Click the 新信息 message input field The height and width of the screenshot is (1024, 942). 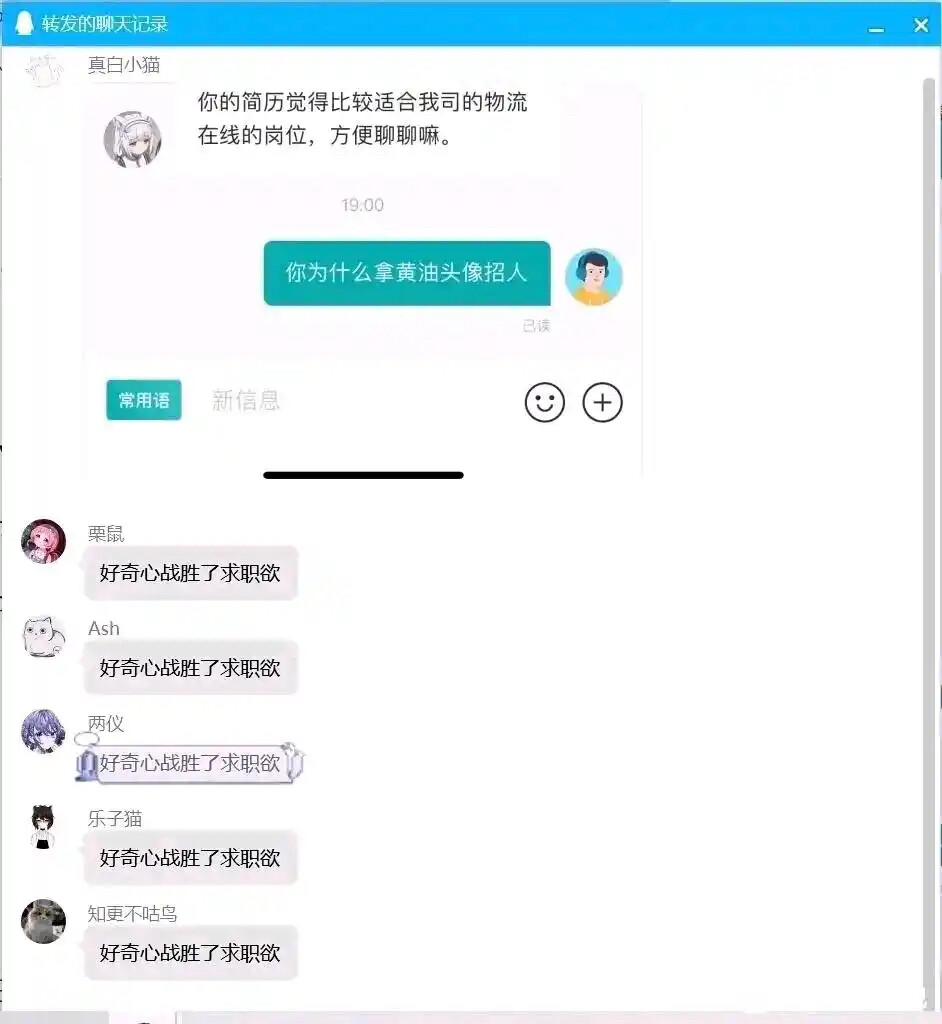pyautogui.click(x=359, y=400)
